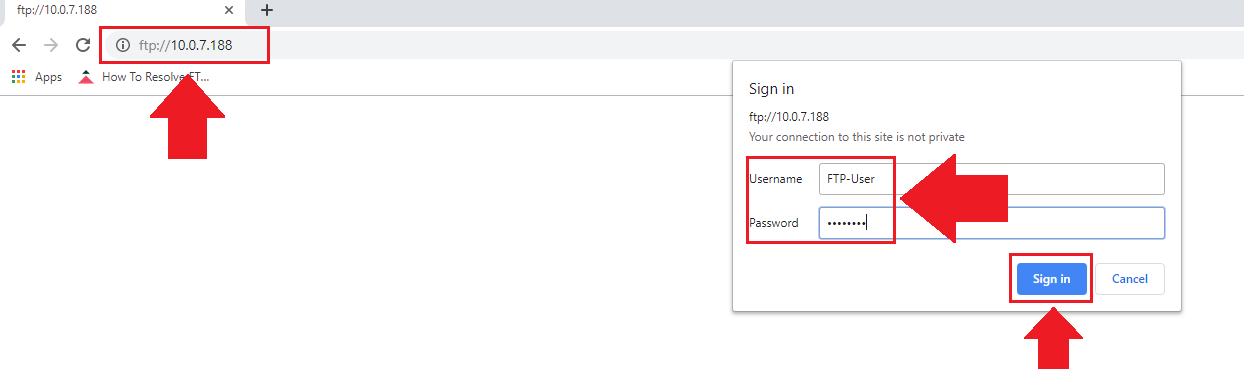Screen dimensions: 1244x372
Task: View site information icon in address bar
Action: click(x=123, y=45)
